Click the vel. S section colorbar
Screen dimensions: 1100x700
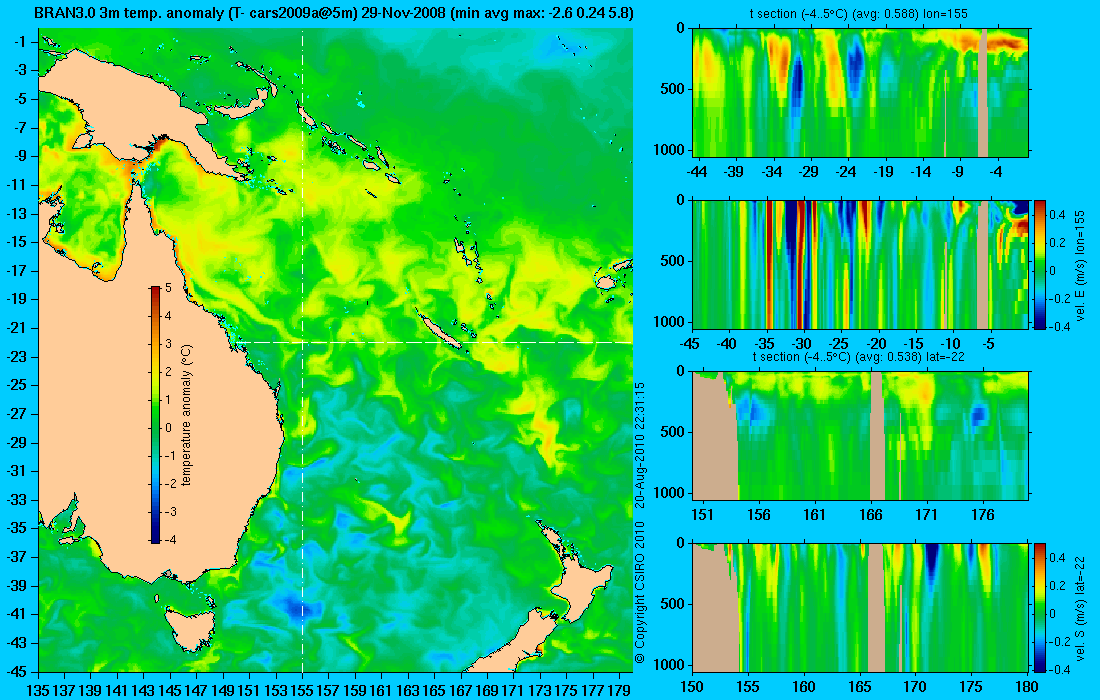tap(1040, 607)
